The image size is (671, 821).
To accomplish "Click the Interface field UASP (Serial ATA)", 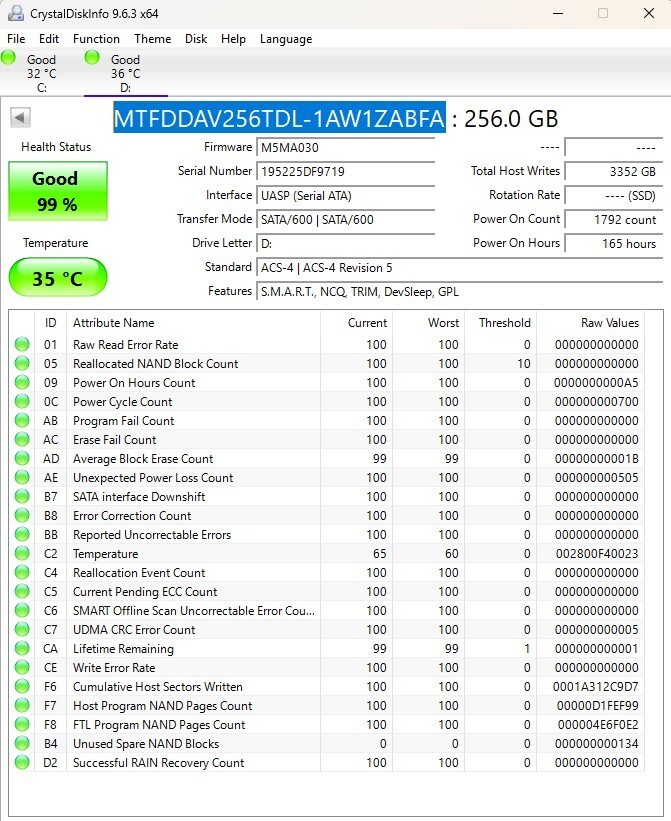I will pyautogui.click(x=346, y=196).
